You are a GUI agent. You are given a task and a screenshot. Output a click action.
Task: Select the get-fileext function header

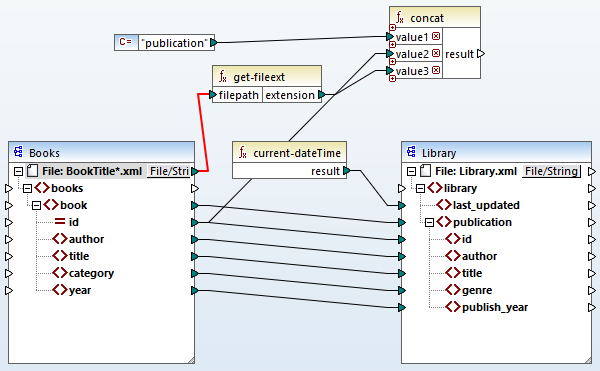(267, 77)
